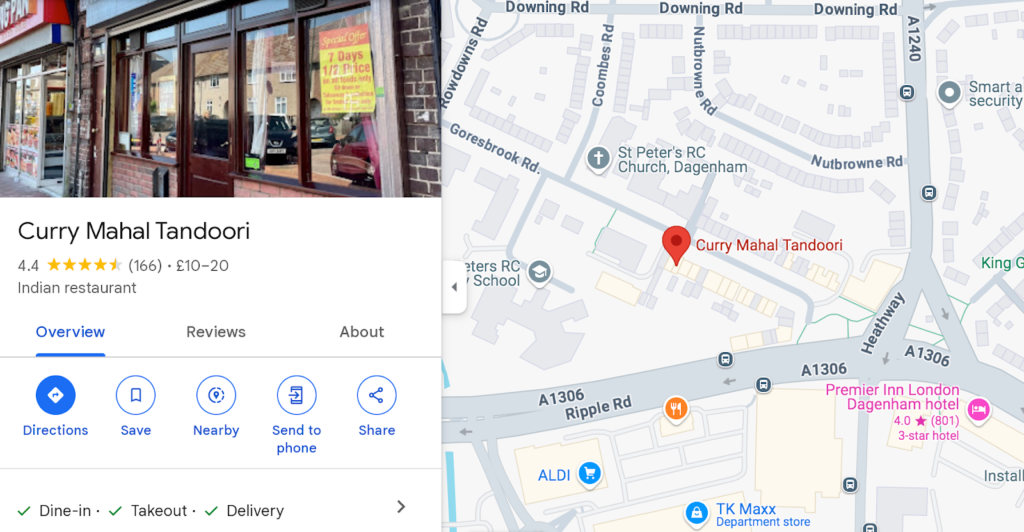Open Premier Inn hotel bed marker

pyautogui.click(x=978, y=411)
